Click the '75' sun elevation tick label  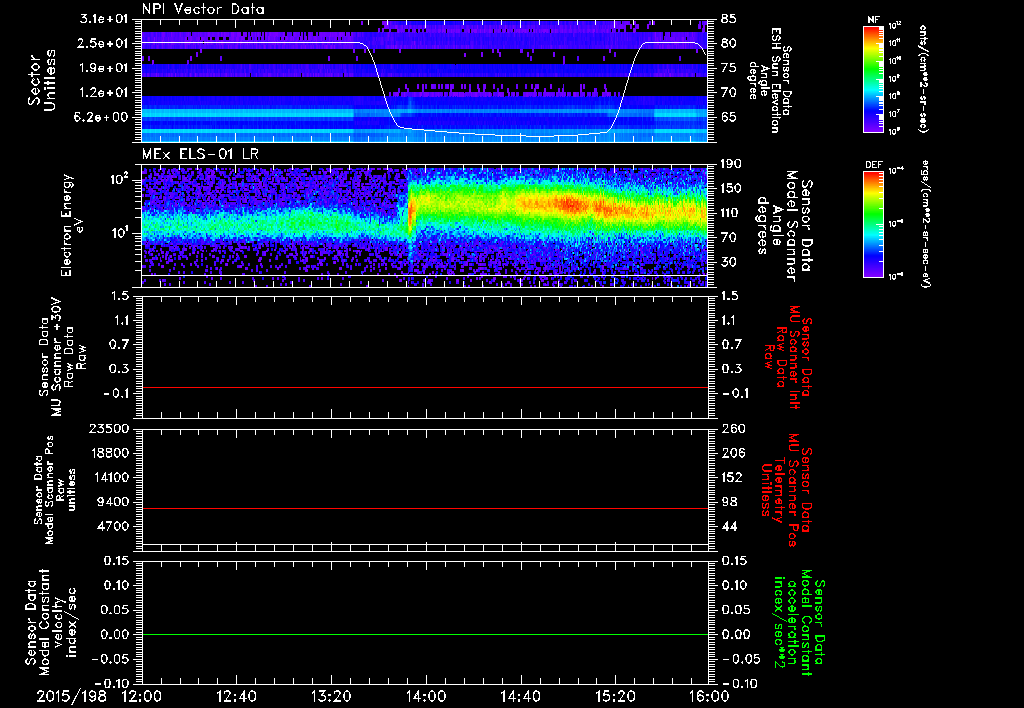(728, 68)
